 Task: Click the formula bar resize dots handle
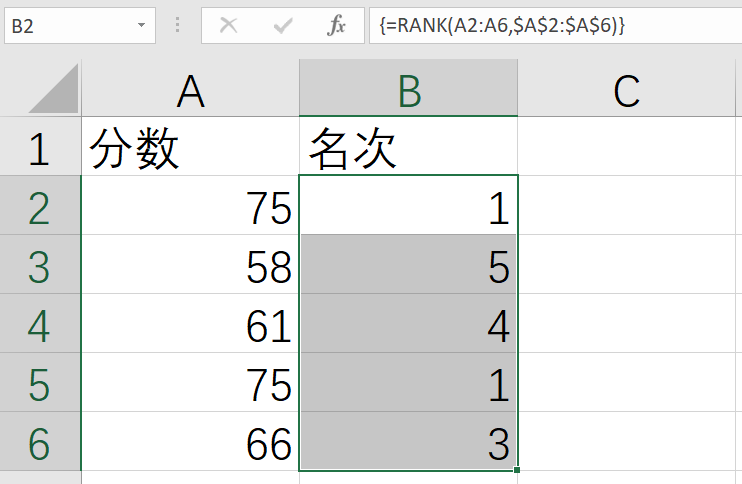pos(178,26)
